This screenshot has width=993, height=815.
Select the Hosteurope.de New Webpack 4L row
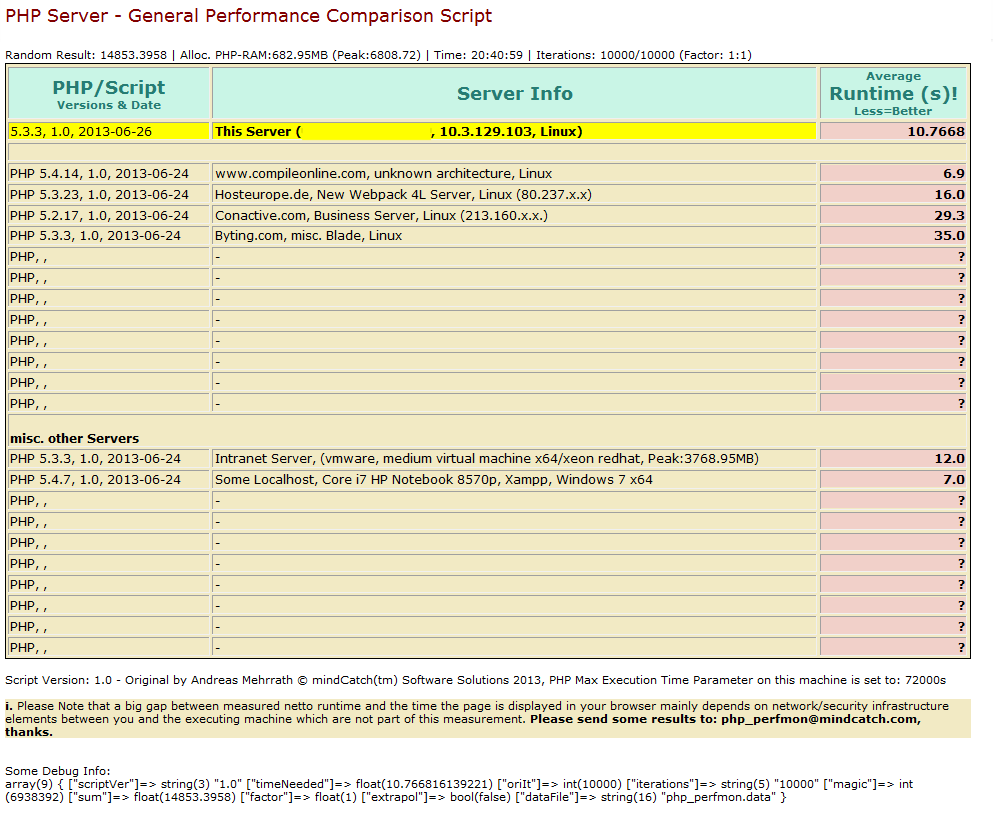(x=400, y=194)
